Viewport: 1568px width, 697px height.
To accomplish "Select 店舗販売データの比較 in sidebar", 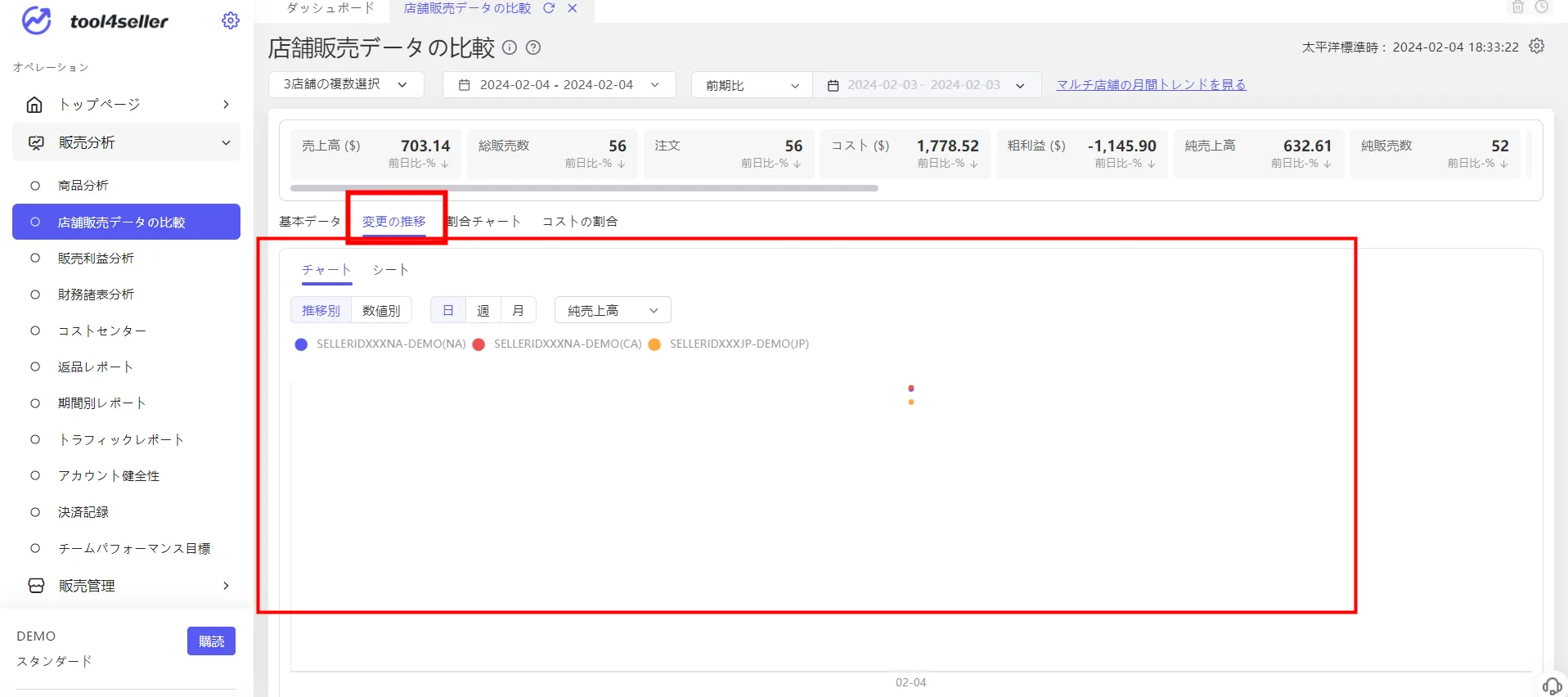I will pos(126,222).
